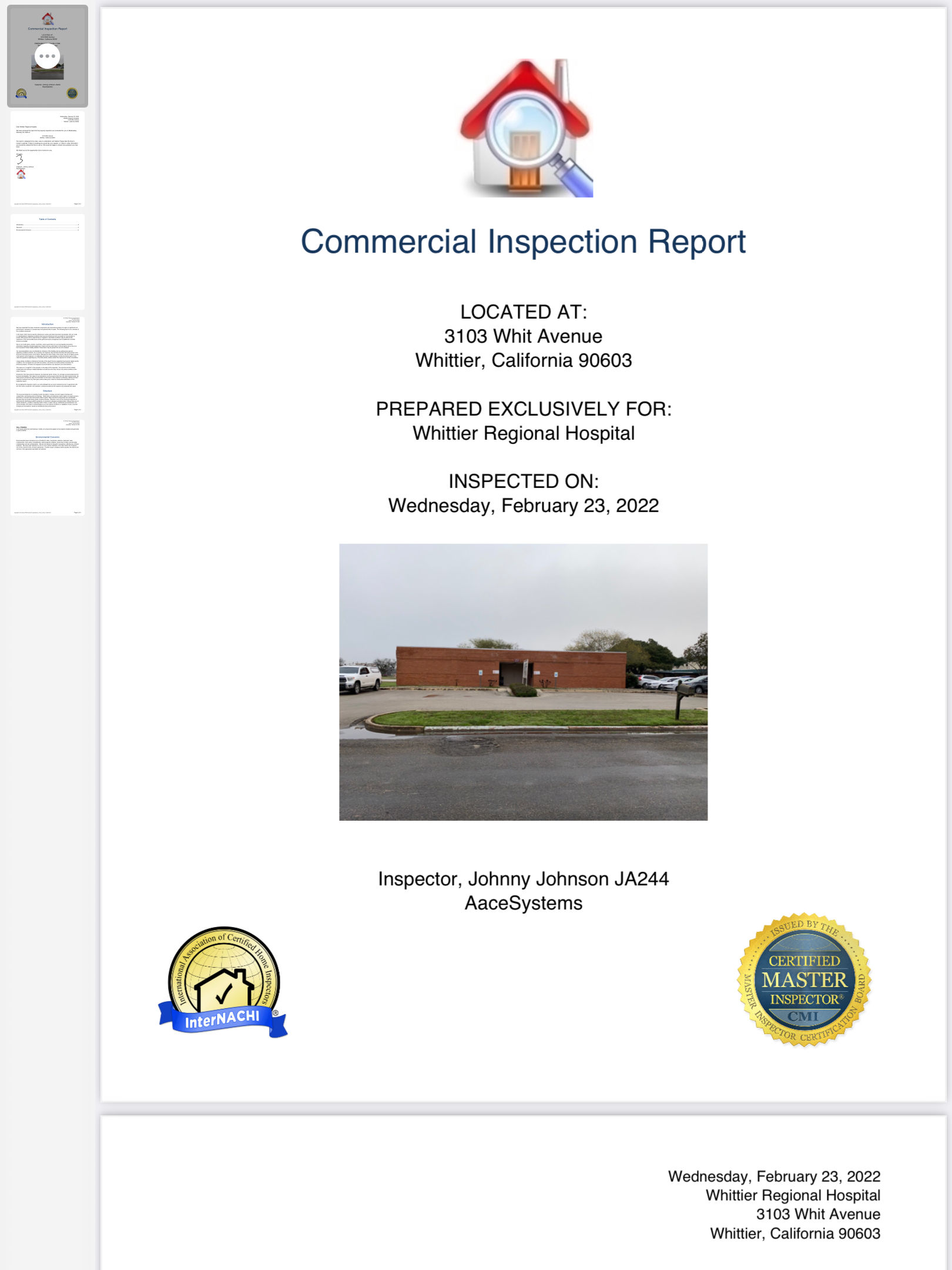This screenshot has width=952, height=1270.
Task: Click the 'INSPECTED ON:' heading
Action: [x=523, y=481]
